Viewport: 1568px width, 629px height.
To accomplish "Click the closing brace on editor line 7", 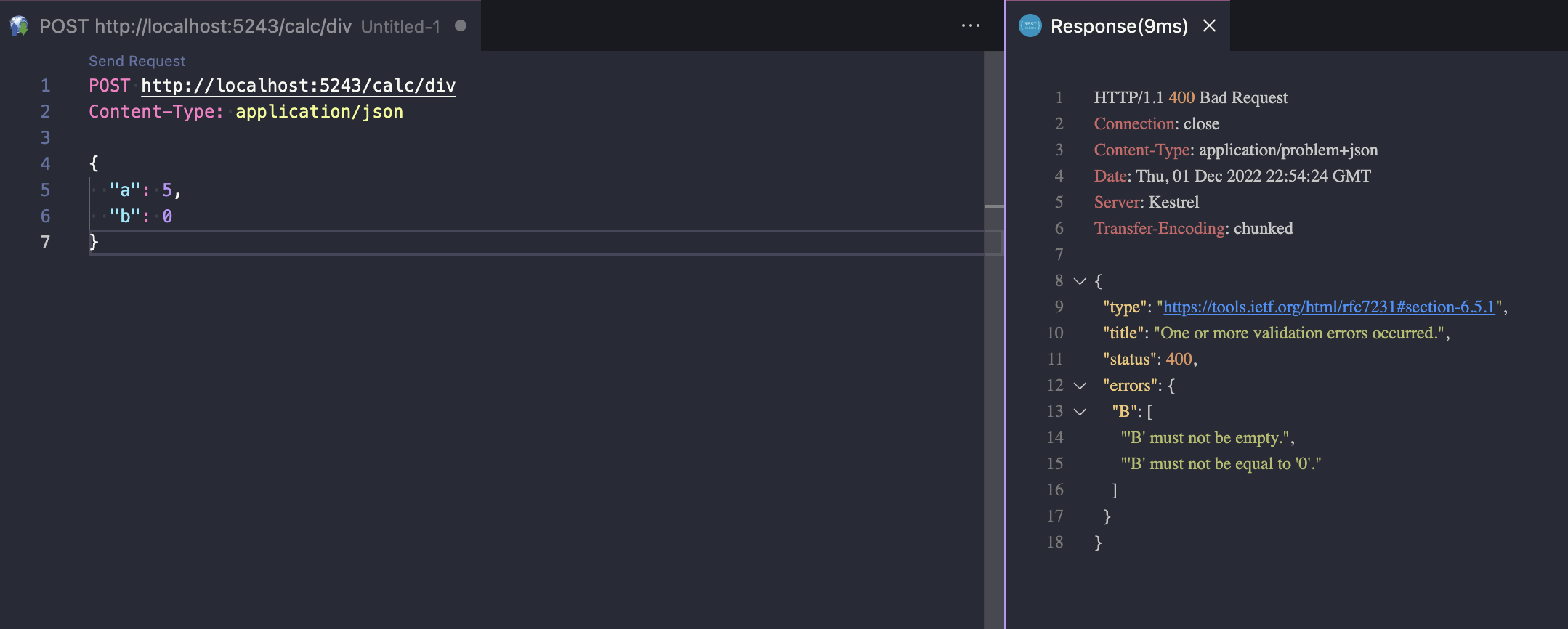I will point(94,242).
